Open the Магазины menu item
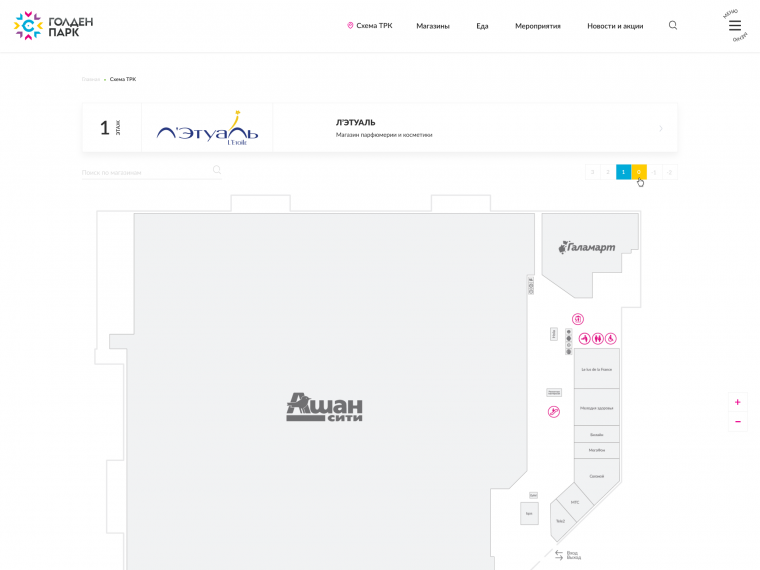This screenshot has width=760, height=570. point(433,26)
